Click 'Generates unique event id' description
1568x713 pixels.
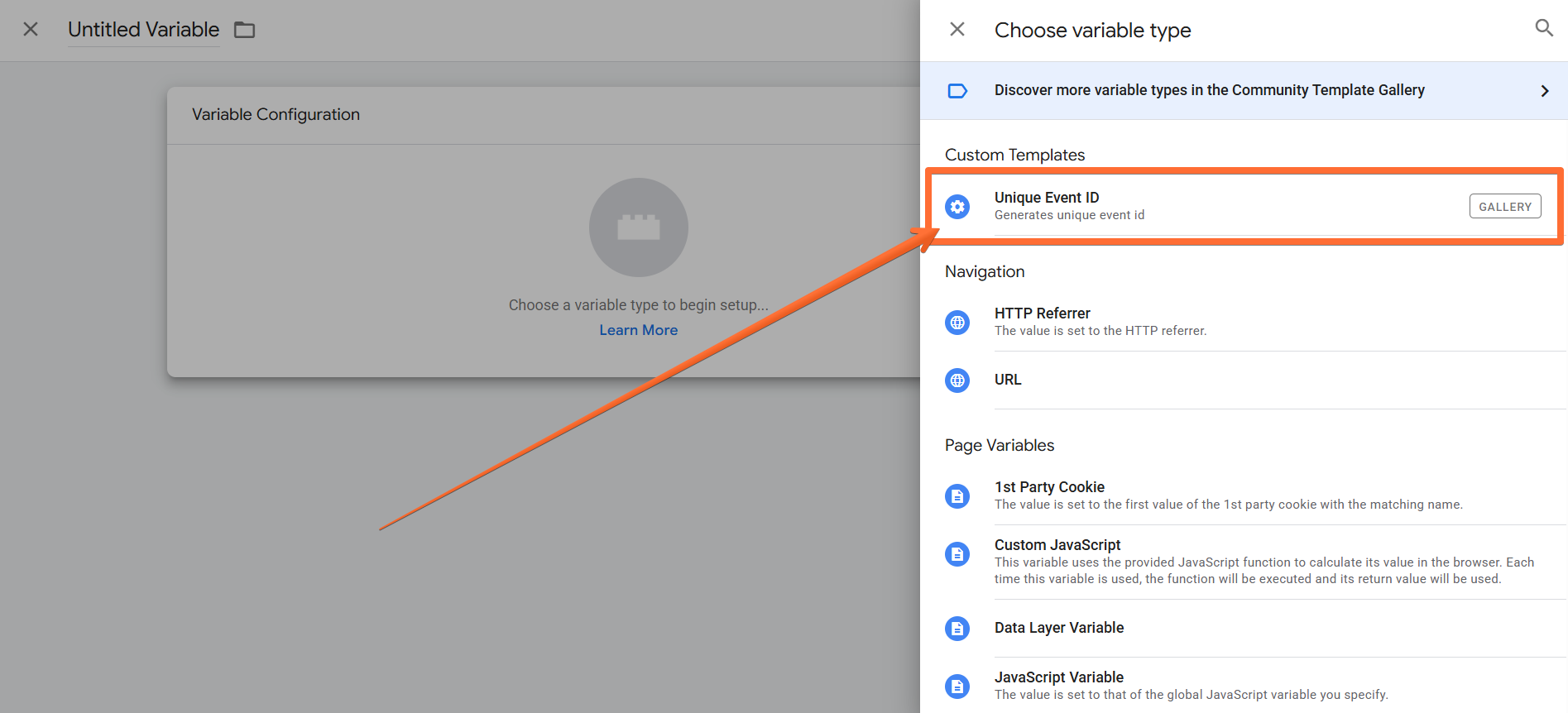tap(1069, 215)
